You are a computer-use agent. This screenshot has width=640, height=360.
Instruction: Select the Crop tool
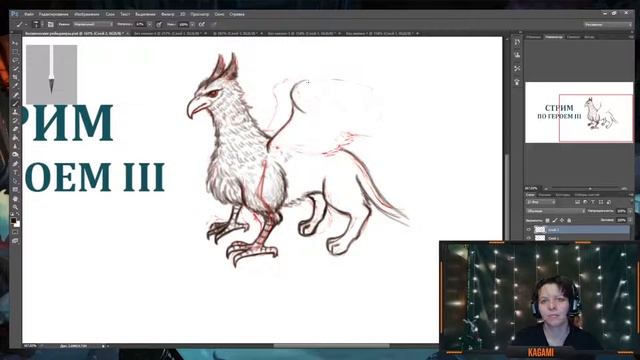click(x=15, y=77)
